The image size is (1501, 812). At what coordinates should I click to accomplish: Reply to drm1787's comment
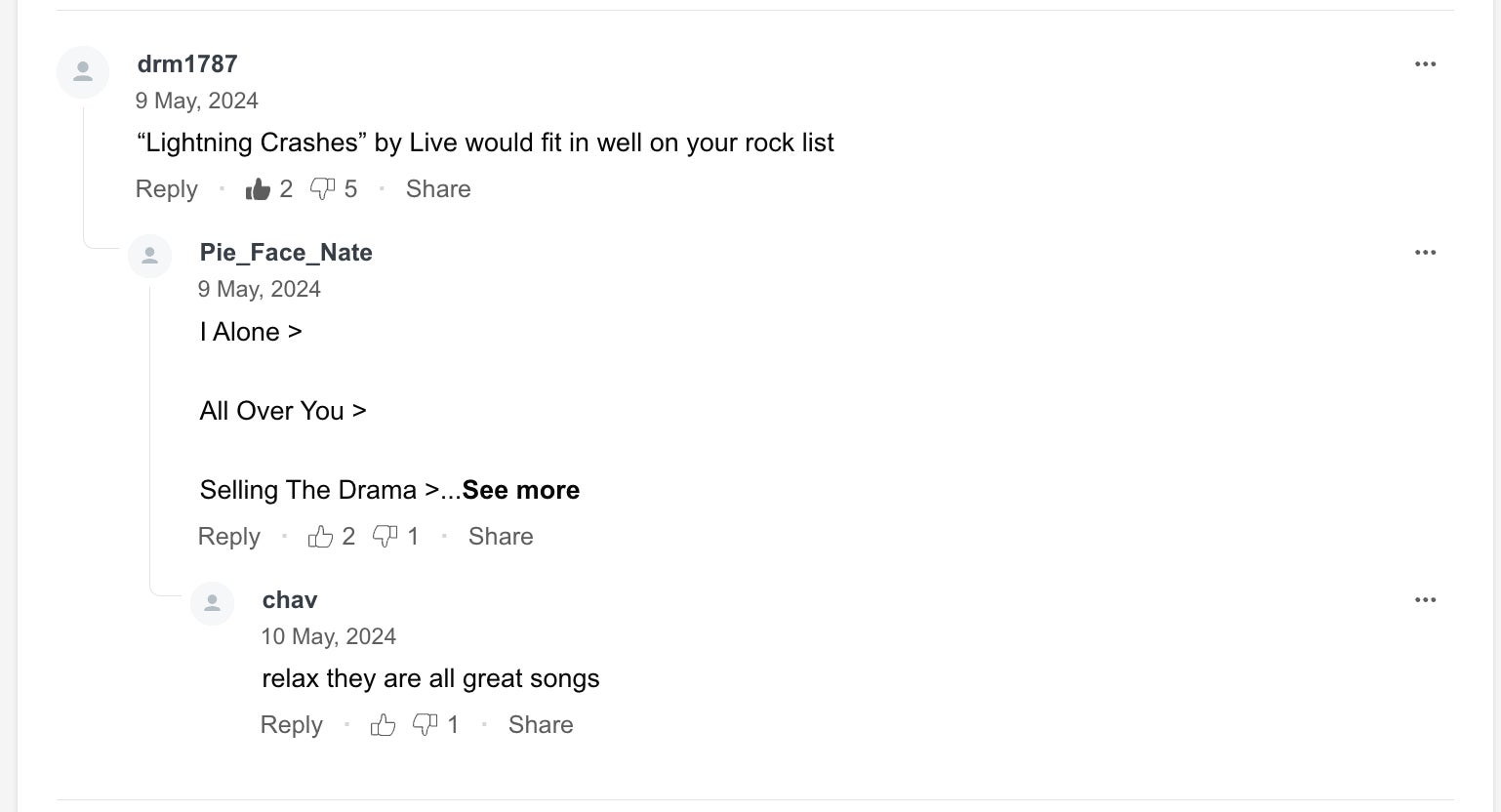[166, 189]
